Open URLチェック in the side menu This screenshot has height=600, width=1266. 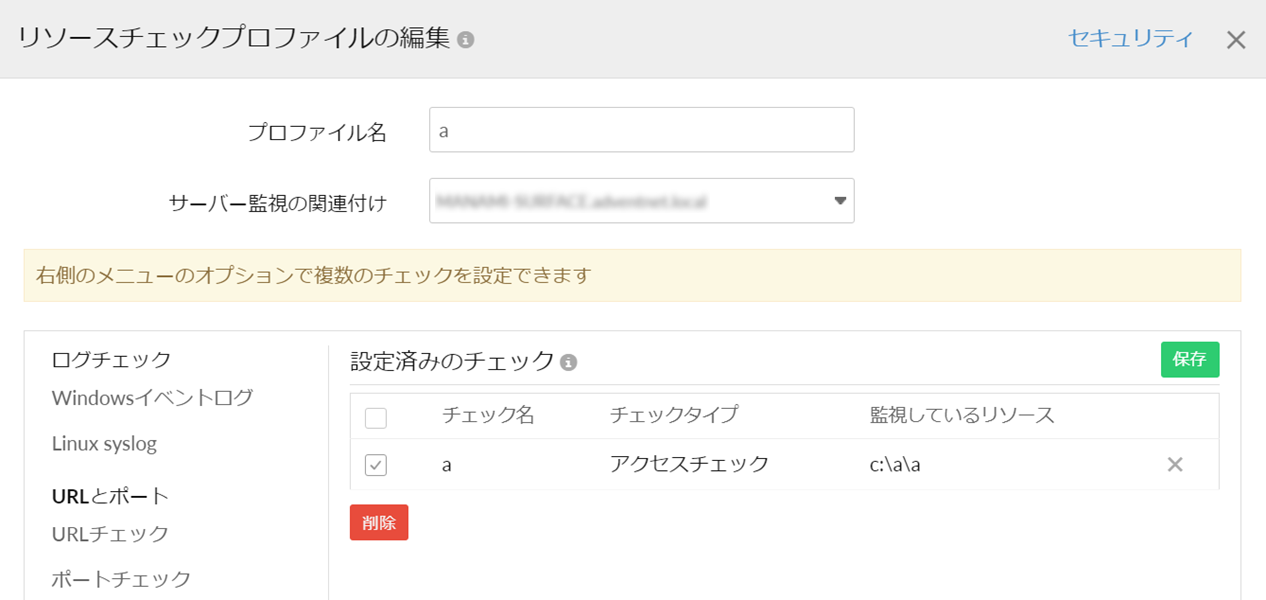point(110,534)
